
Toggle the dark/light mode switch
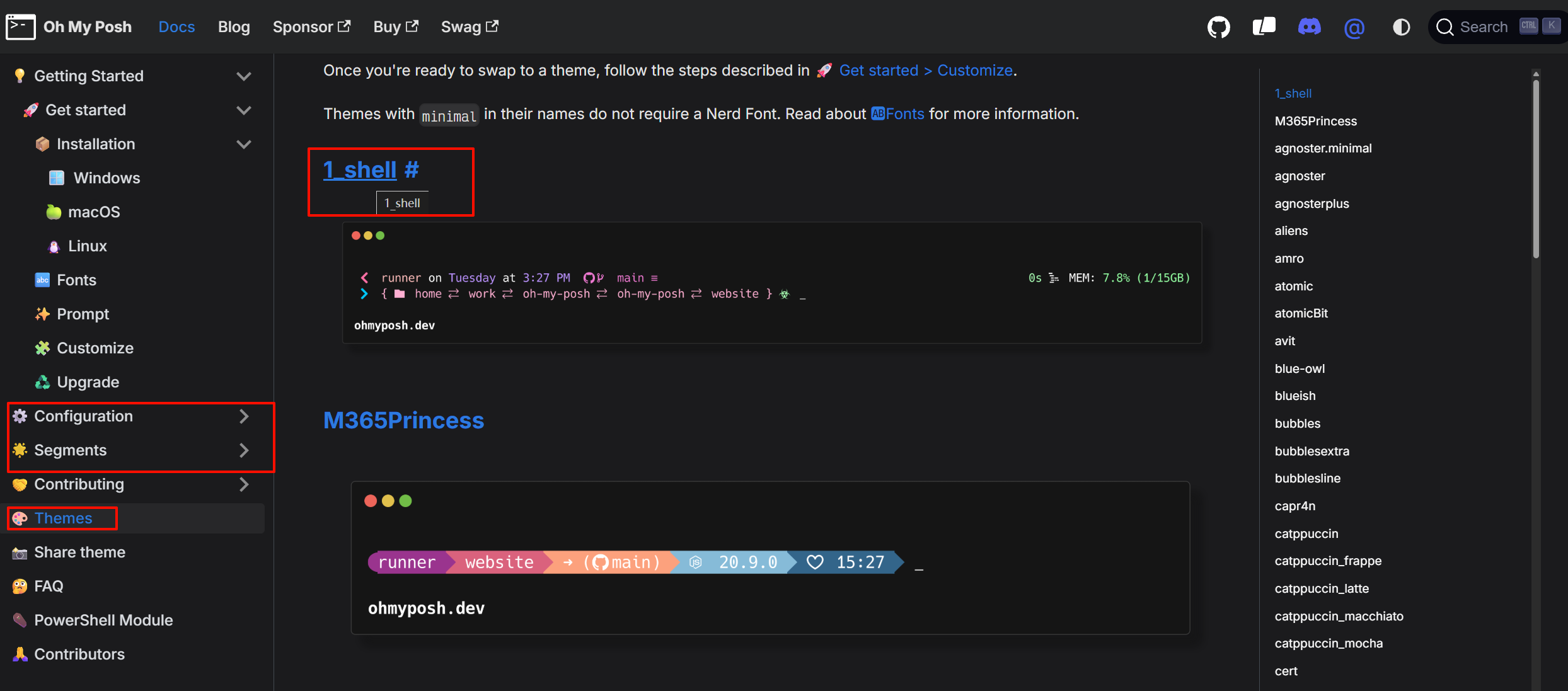pos(1401,27)
